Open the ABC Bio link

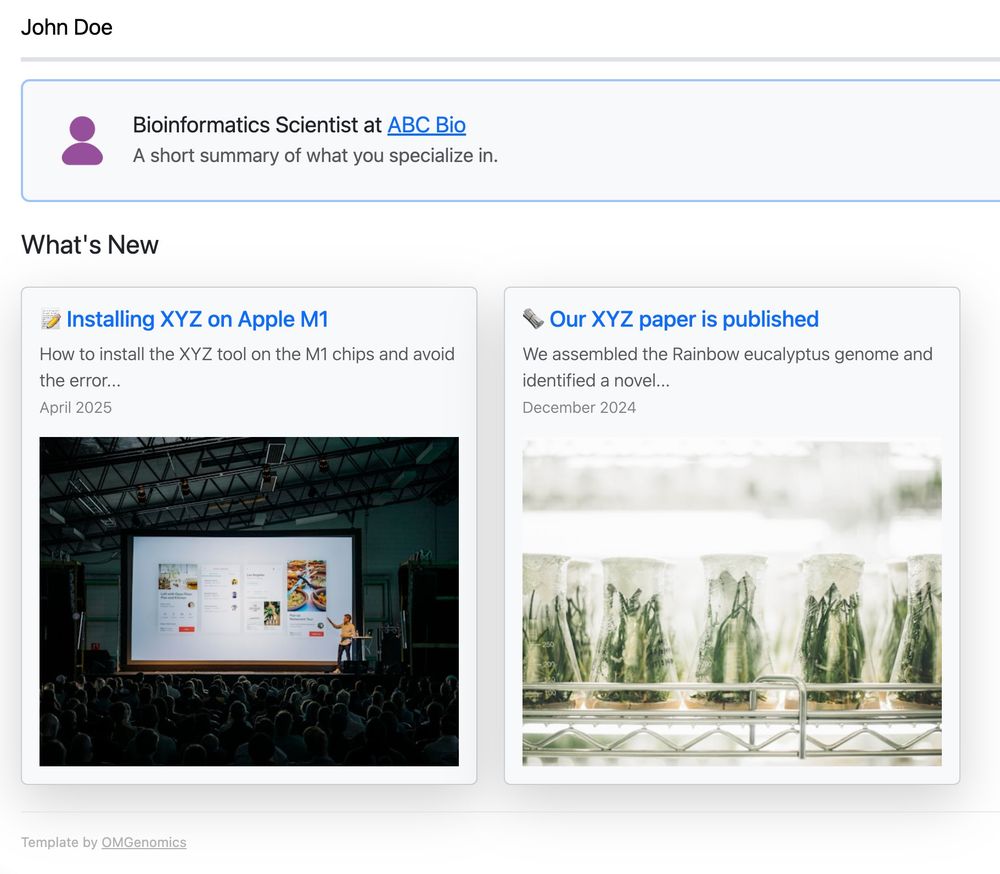point(427,125)
